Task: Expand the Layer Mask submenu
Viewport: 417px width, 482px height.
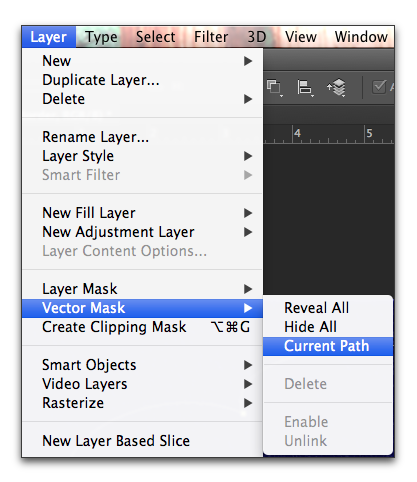Action: [x=142, y=289]
